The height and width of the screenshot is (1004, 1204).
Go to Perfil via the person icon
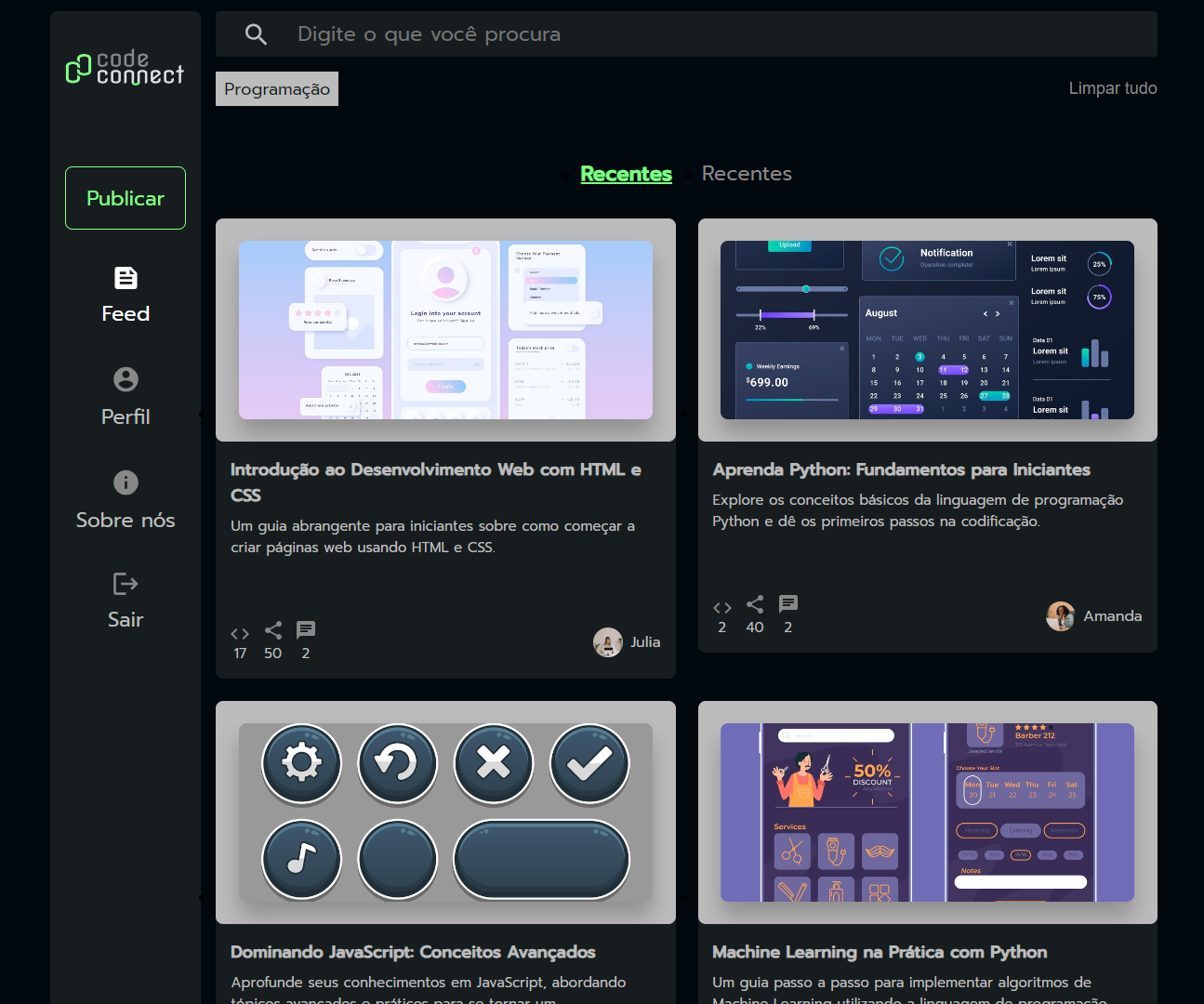pos(126,379)
